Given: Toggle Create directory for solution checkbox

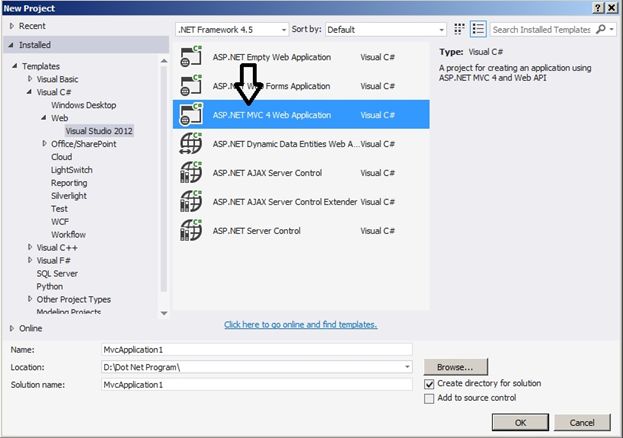Looking at the screenshot, I should pos(429,384).
